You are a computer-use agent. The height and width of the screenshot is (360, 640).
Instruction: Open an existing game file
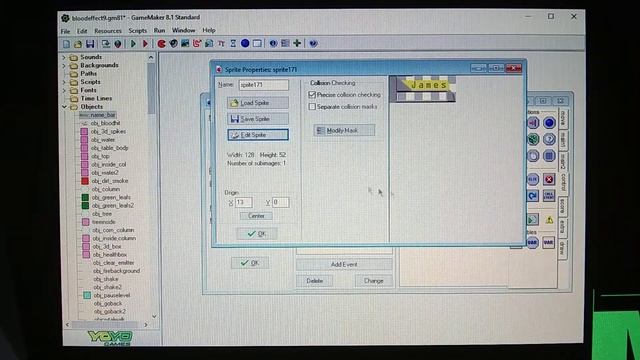(78, 44)
